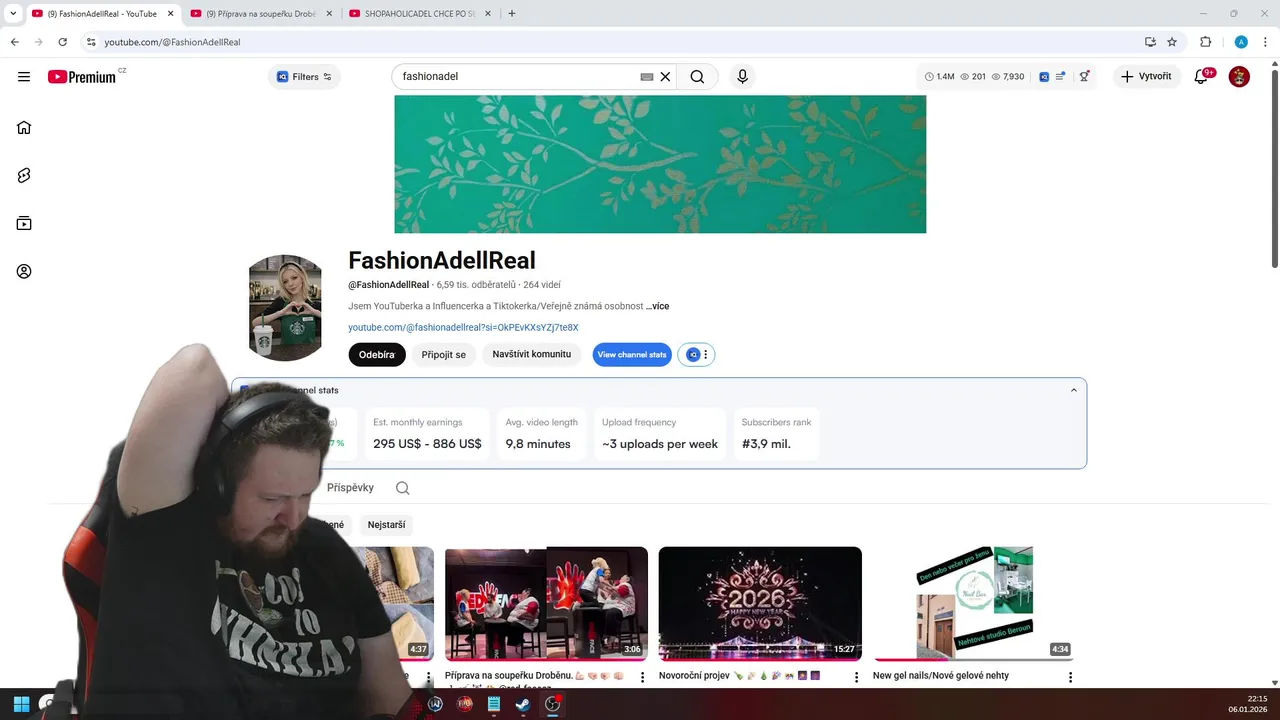Open the vidIQ list icon in header

(1060, 76)
